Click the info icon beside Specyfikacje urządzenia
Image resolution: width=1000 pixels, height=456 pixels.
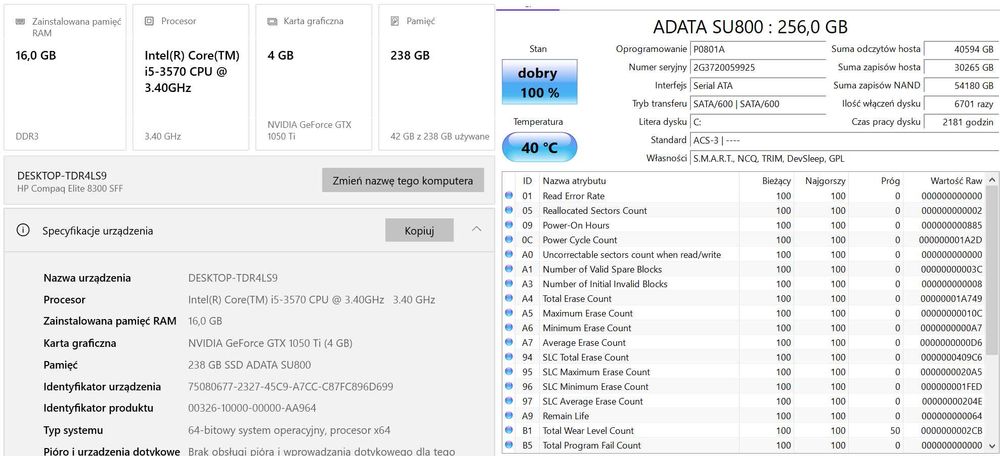click(x=23, y=231)
